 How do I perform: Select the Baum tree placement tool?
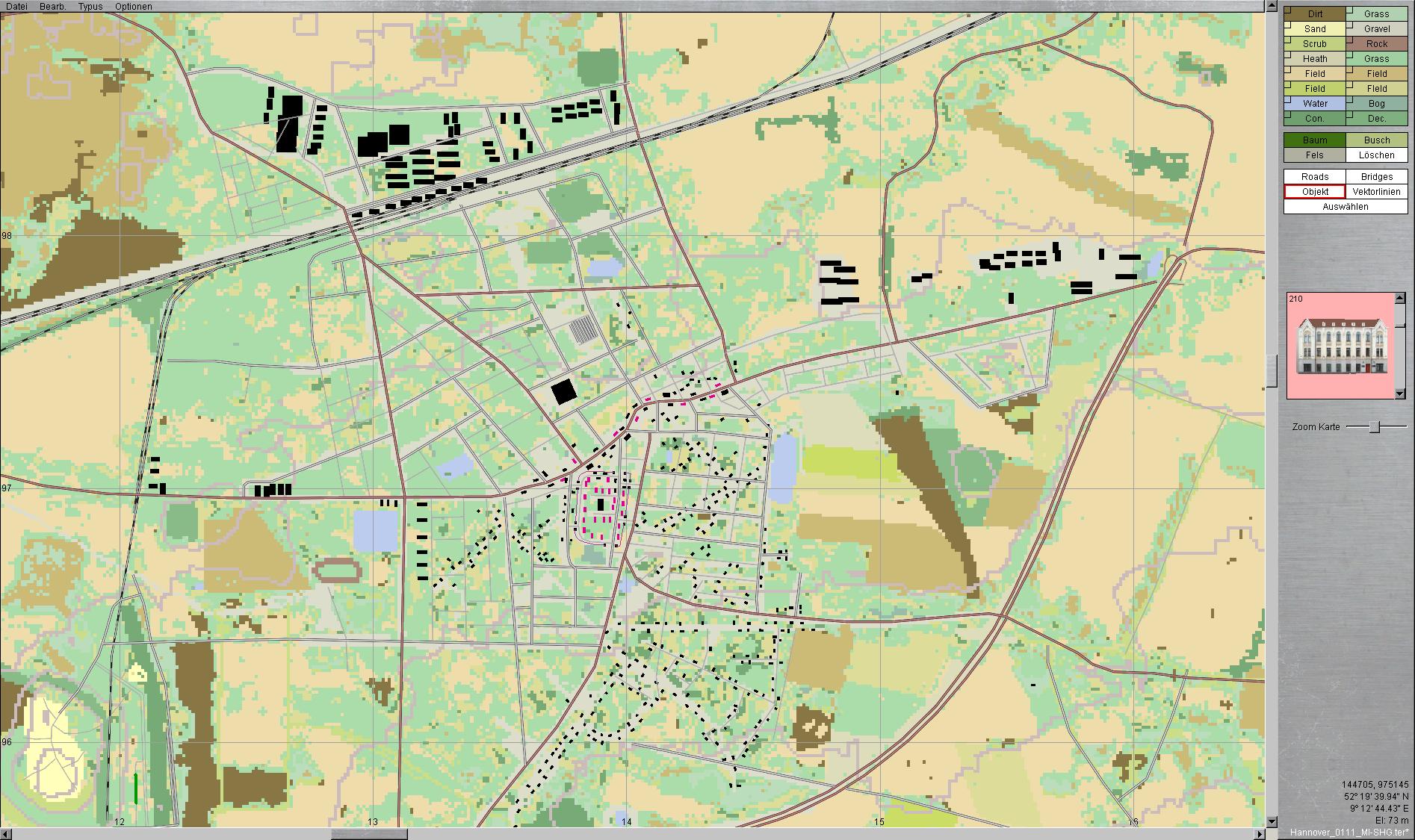(1314, 140)
